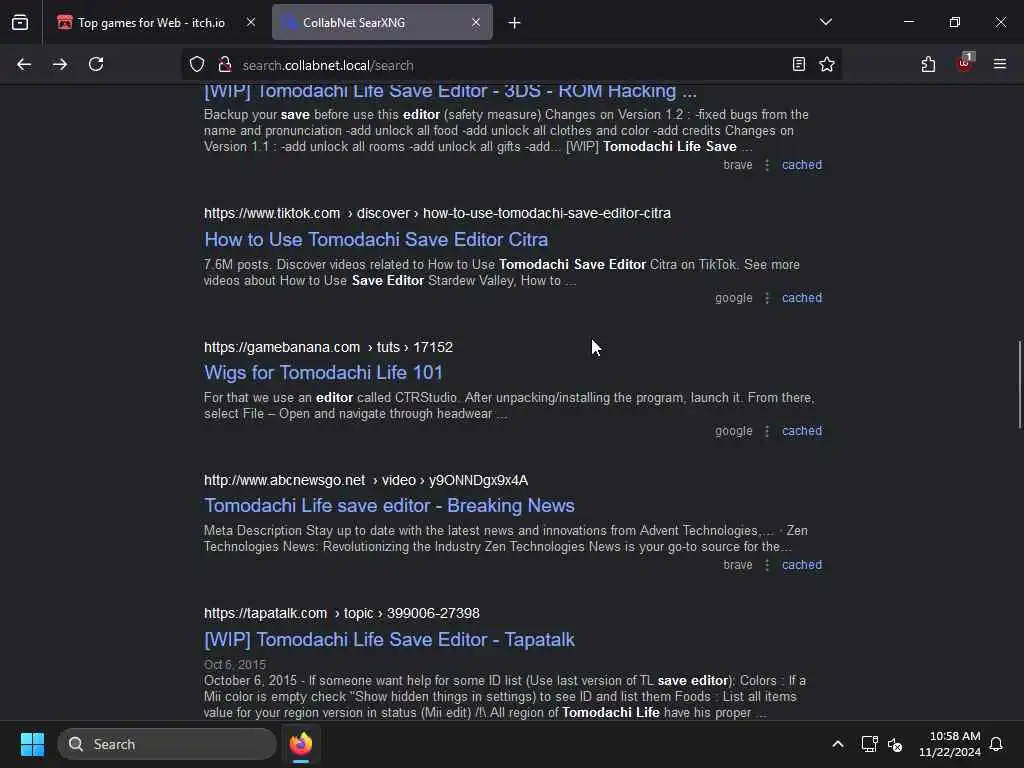The width and height of the screenshot is (1024, 768).
Task: Open Firefox from the taskbar
Action: (301, 744)
